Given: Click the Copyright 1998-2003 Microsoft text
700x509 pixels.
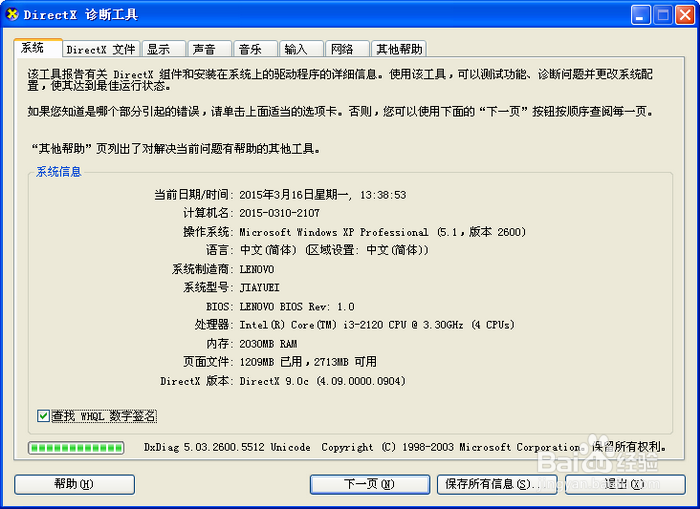Looking at the screenshot, I should pos(494,447).
